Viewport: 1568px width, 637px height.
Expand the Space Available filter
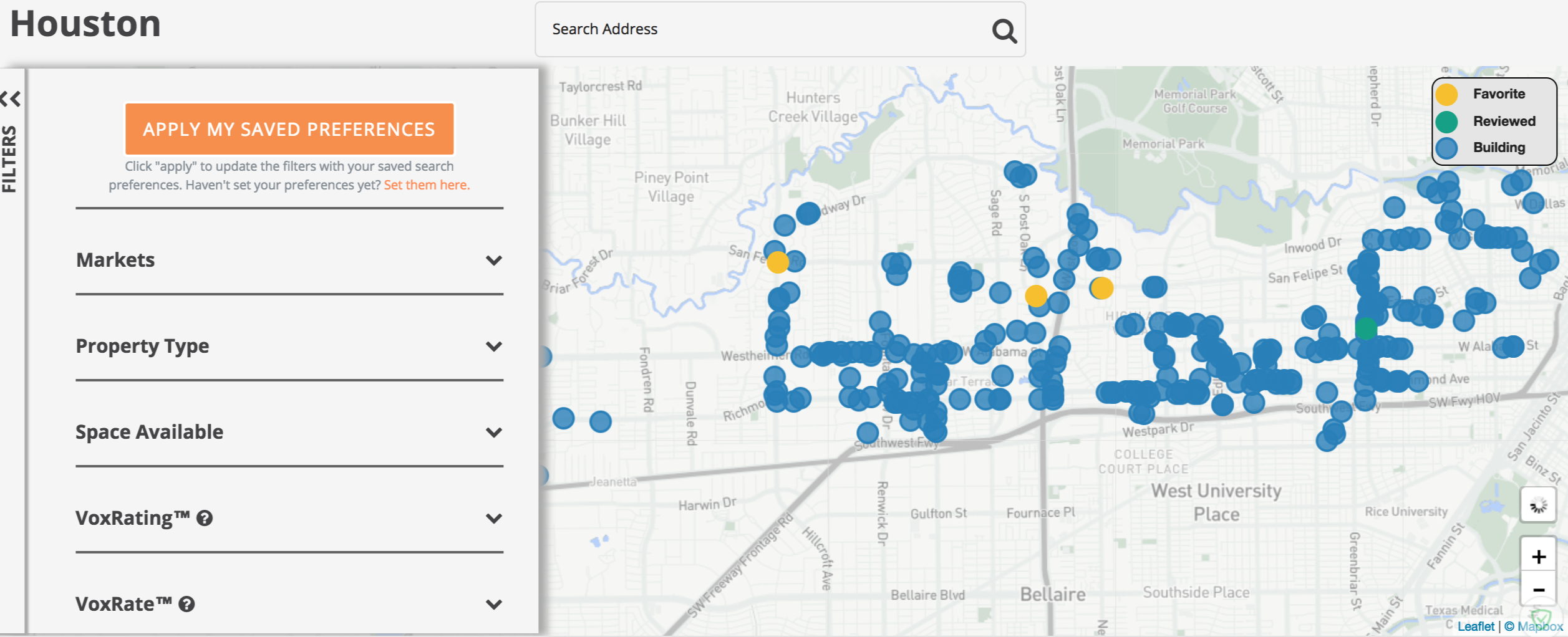click(289, 432)
